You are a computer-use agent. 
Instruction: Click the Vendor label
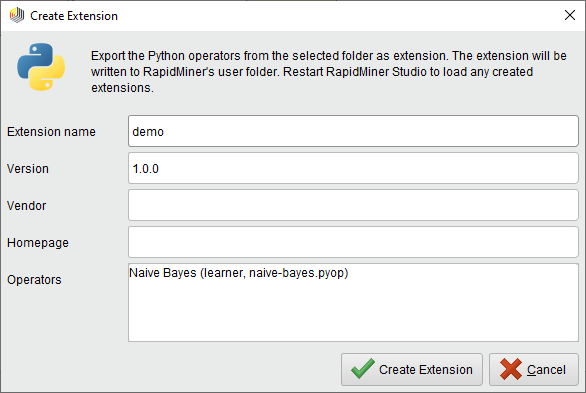coord(27,205)
